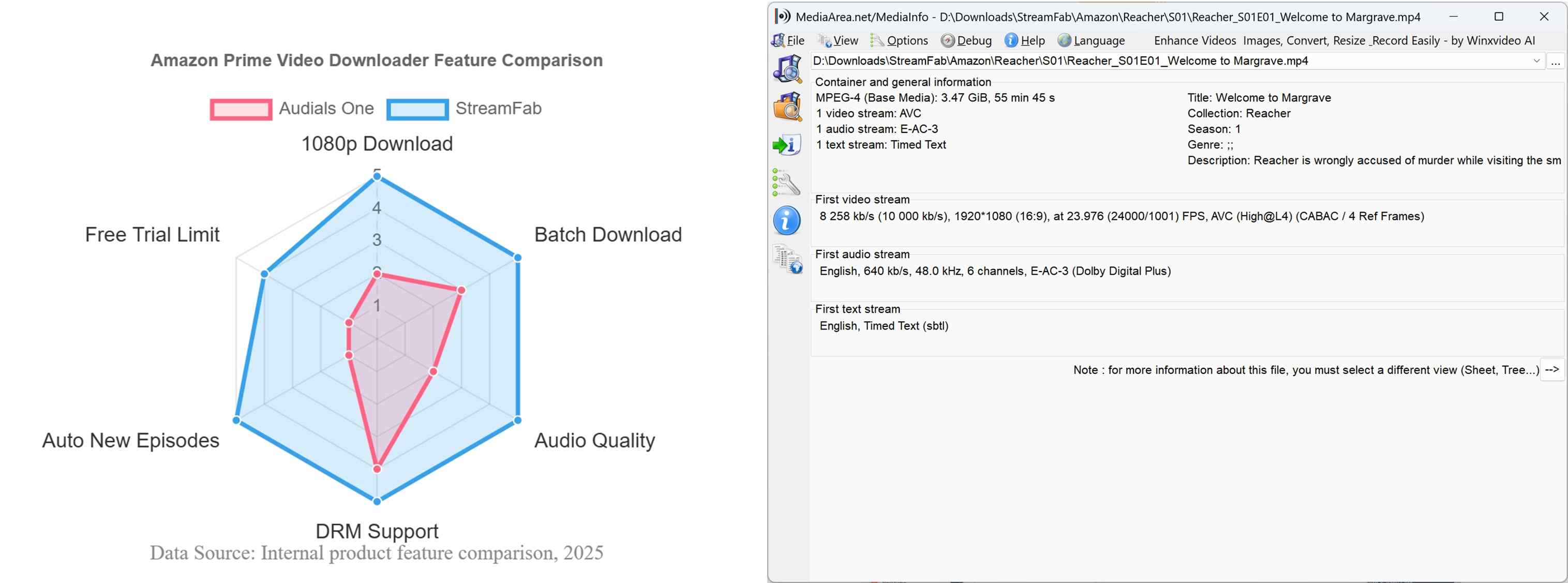Click the '-->' arrow to change view

click(1553, 369)
